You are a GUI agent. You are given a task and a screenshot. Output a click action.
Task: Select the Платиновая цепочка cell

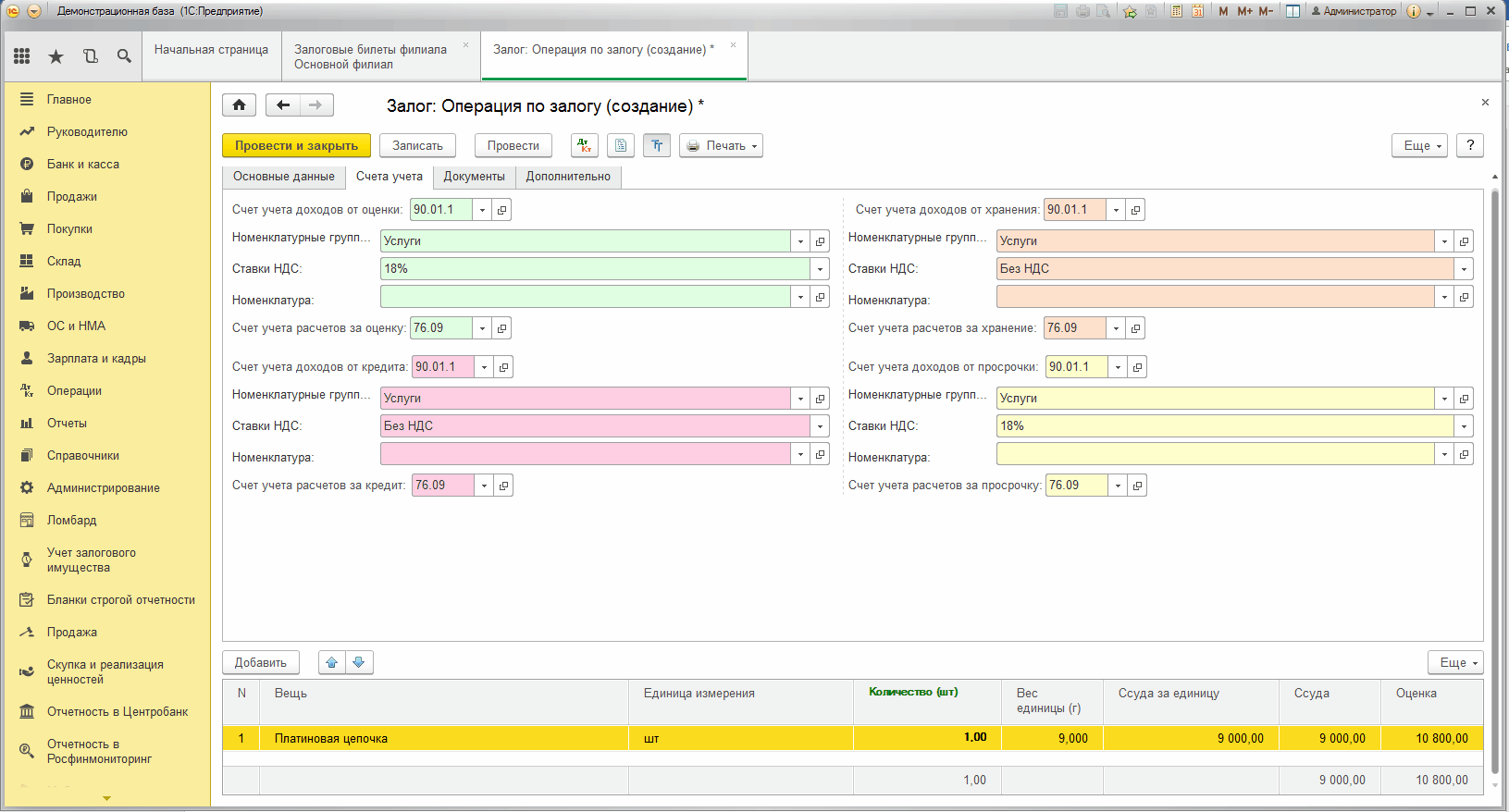coord(444,738)
